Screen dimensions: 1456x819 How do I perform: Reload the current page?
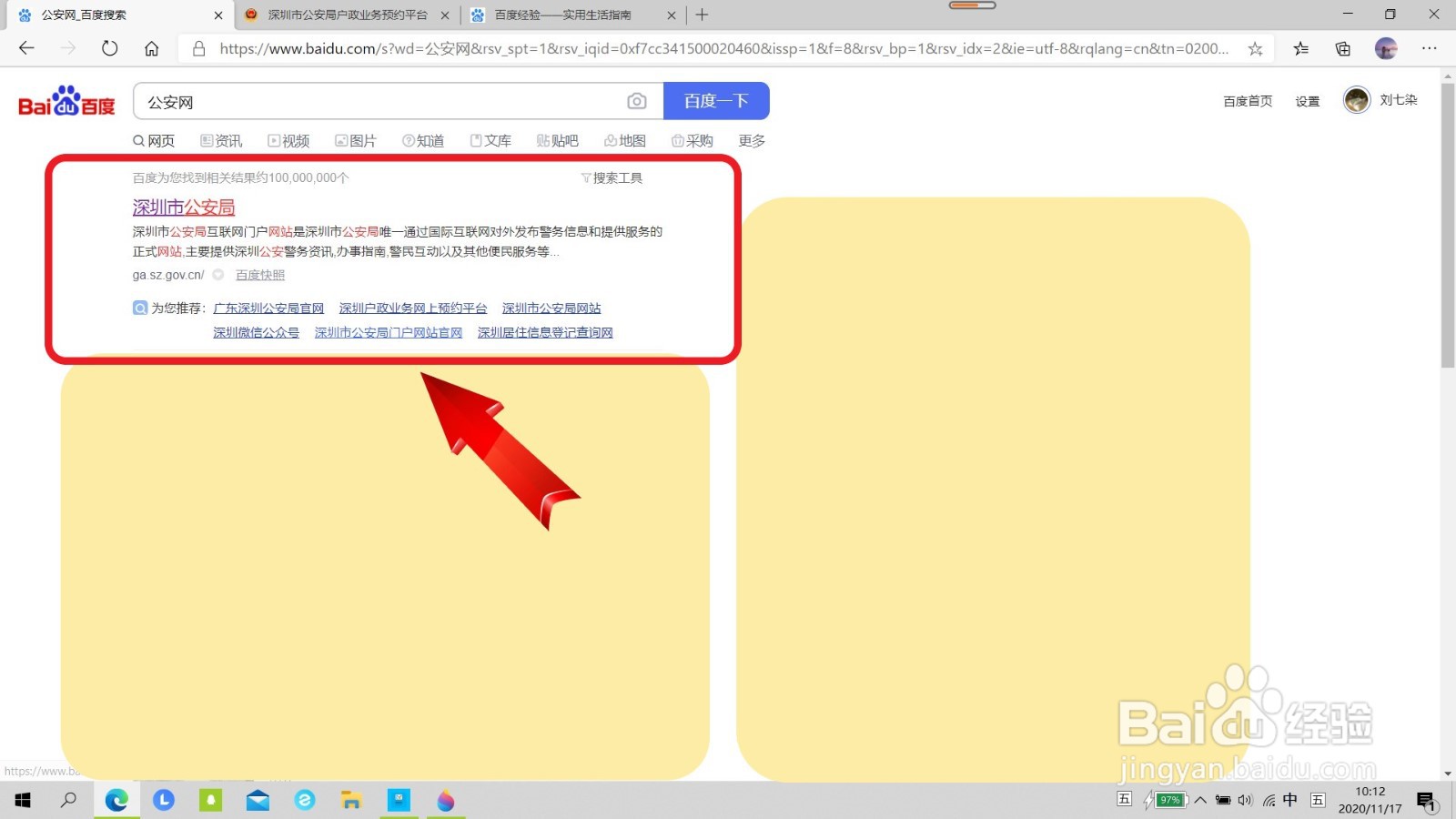[109, 48]
